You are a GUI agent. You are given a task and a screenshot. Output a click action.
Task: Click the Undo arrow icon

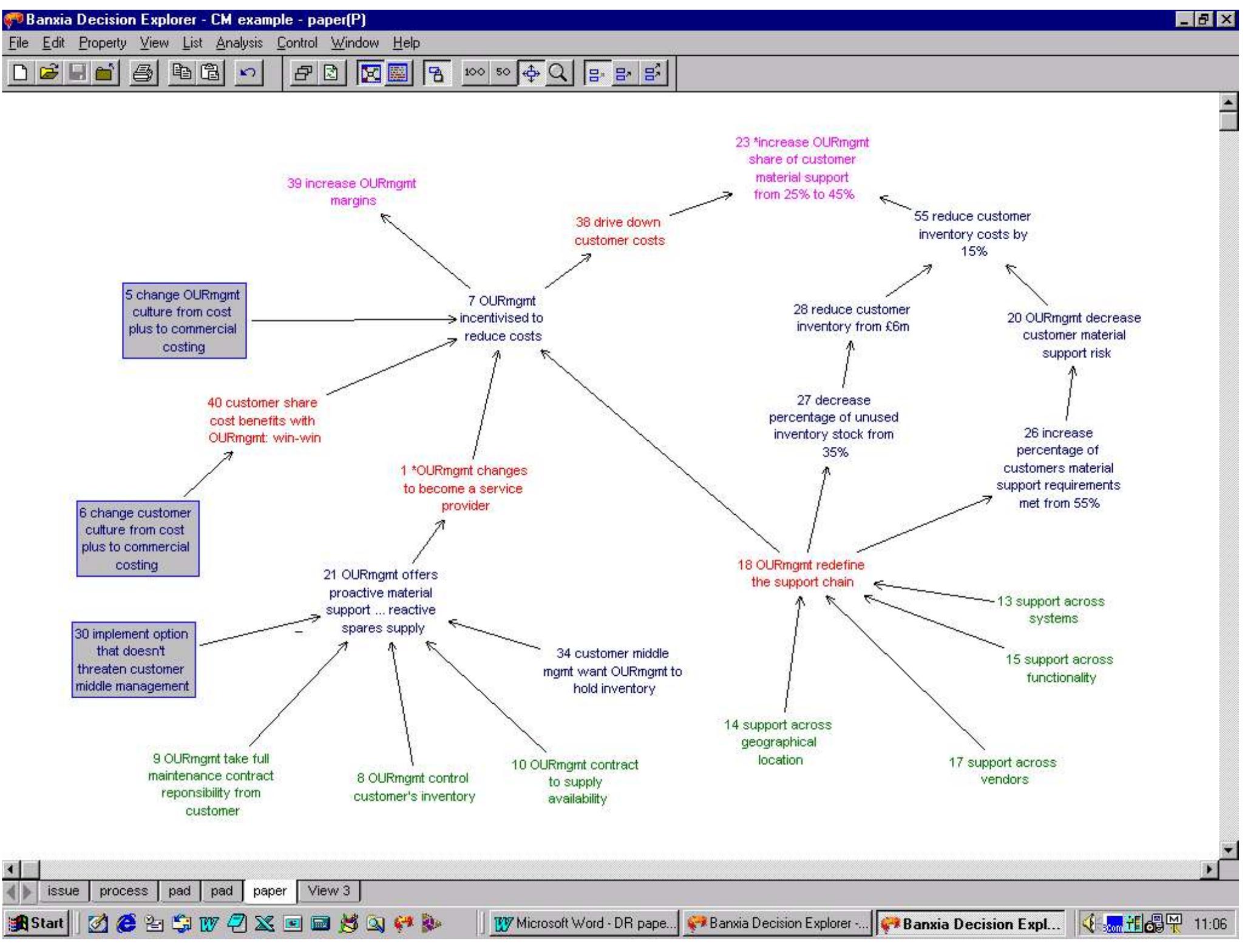point(248,73)
